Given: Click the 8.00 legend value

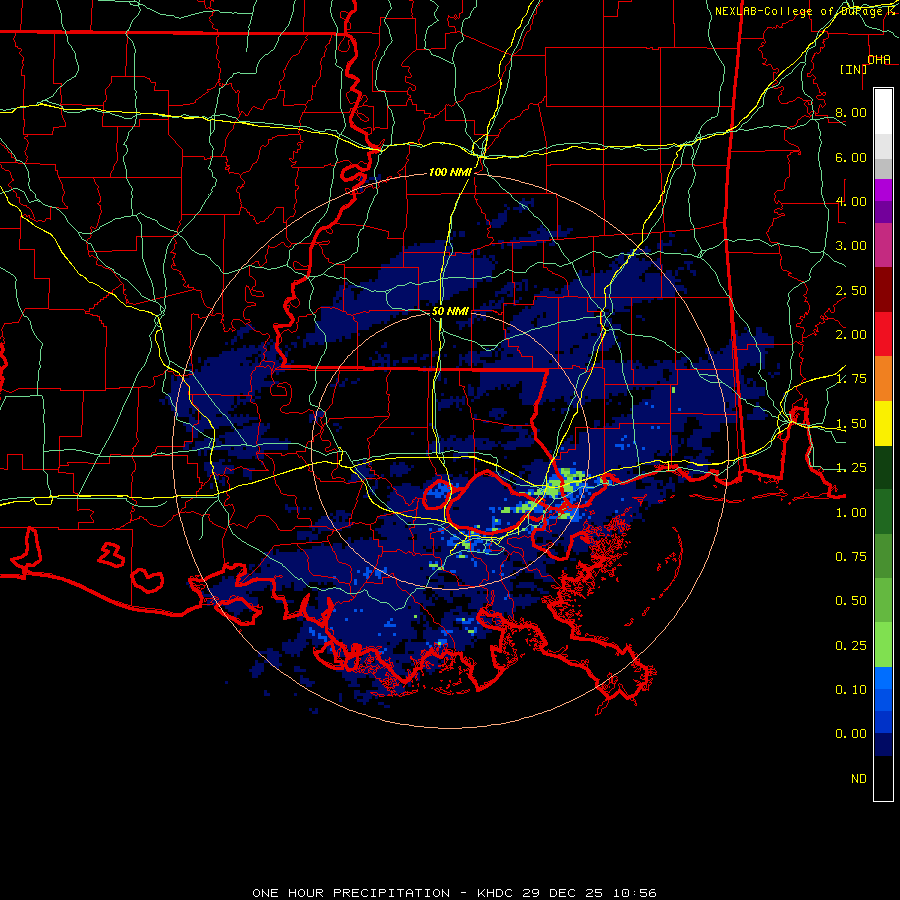Looking at the screenshot, I should [x=851, y=112].
